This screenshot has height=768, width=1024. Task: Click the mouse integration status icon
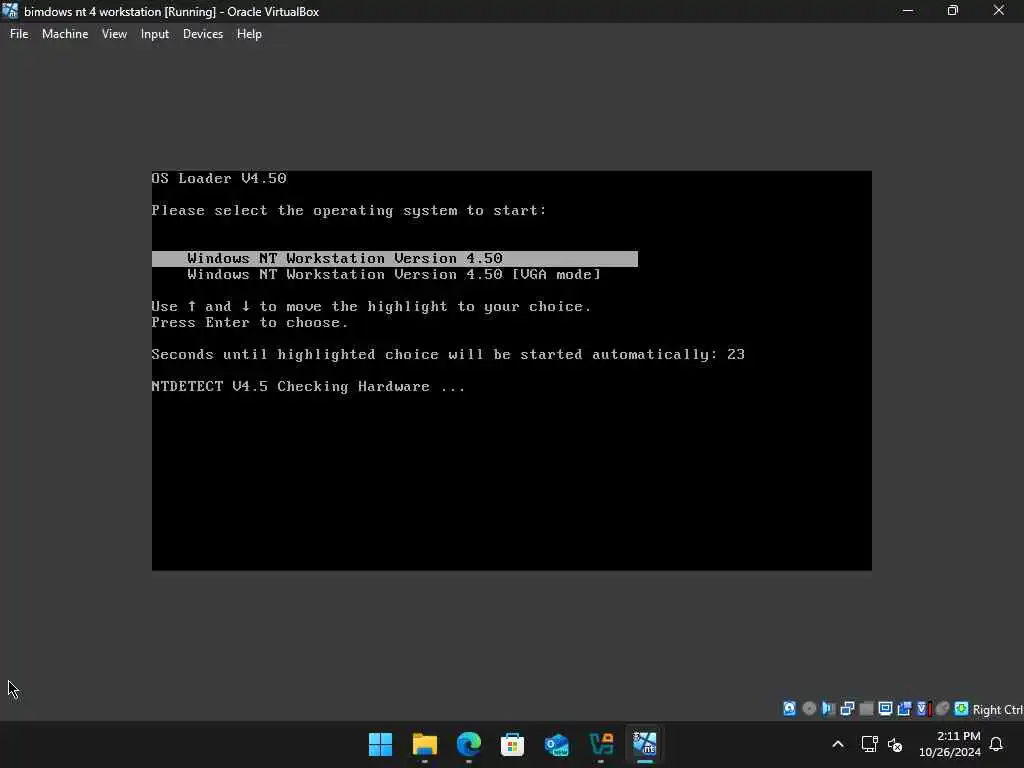point(942,709)
